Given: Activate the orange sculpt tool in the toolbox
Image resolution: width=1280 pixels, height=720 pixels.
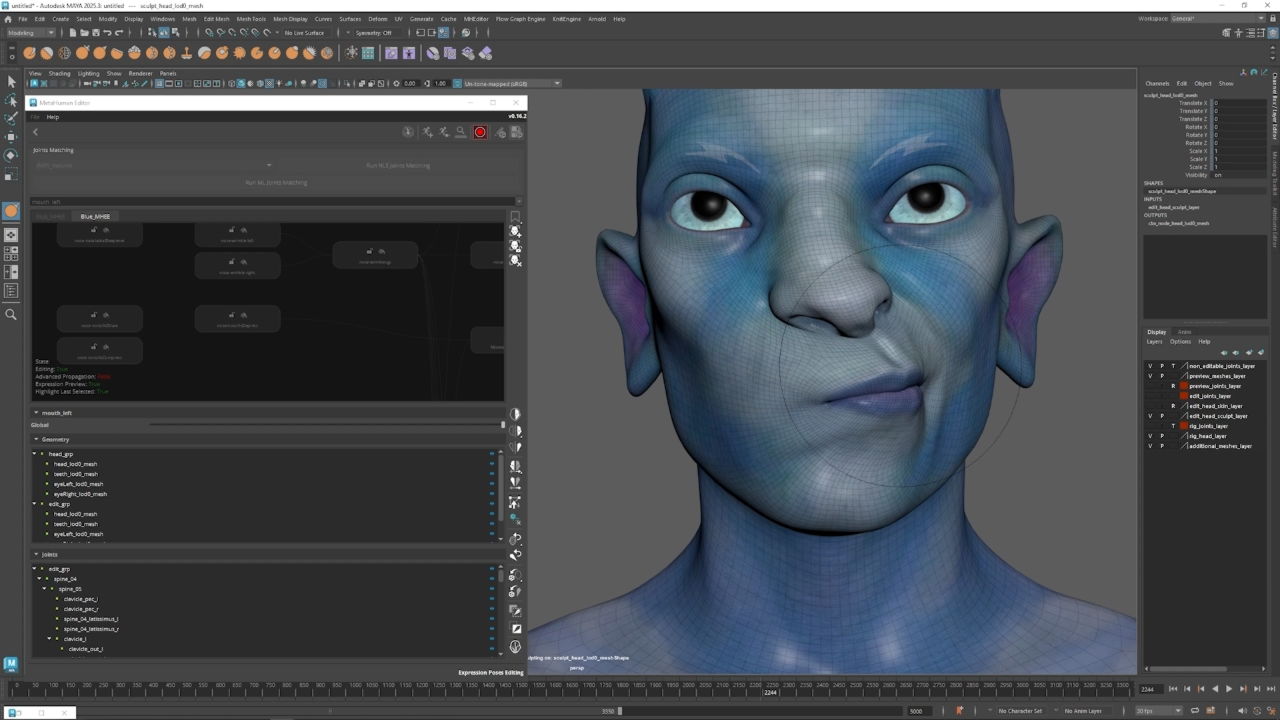Looking at the screenshot, I should (11, 211).
